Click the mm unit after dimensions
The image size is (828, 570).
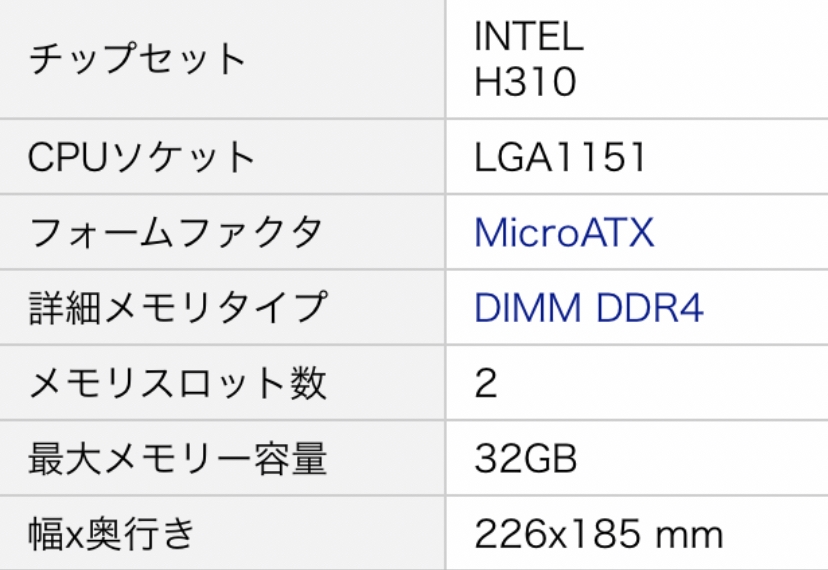pyautogui.click(x=687, y=534)
